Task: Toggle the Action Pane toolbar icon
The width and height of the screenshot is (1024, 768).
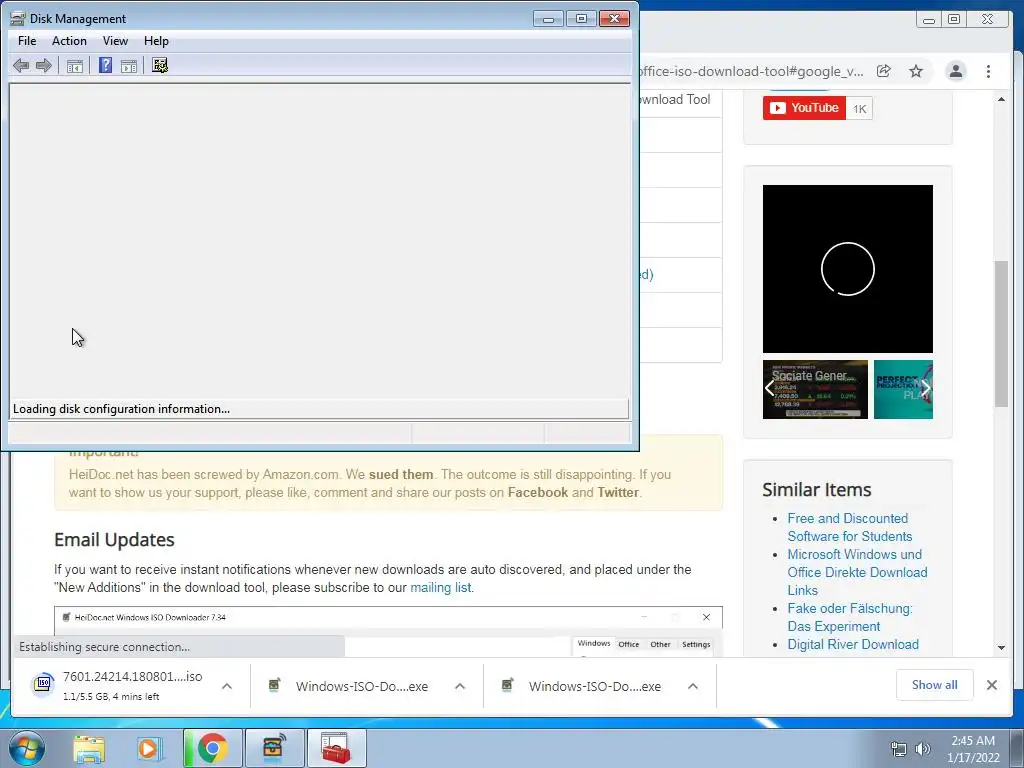Action: (x=129, y=65)
